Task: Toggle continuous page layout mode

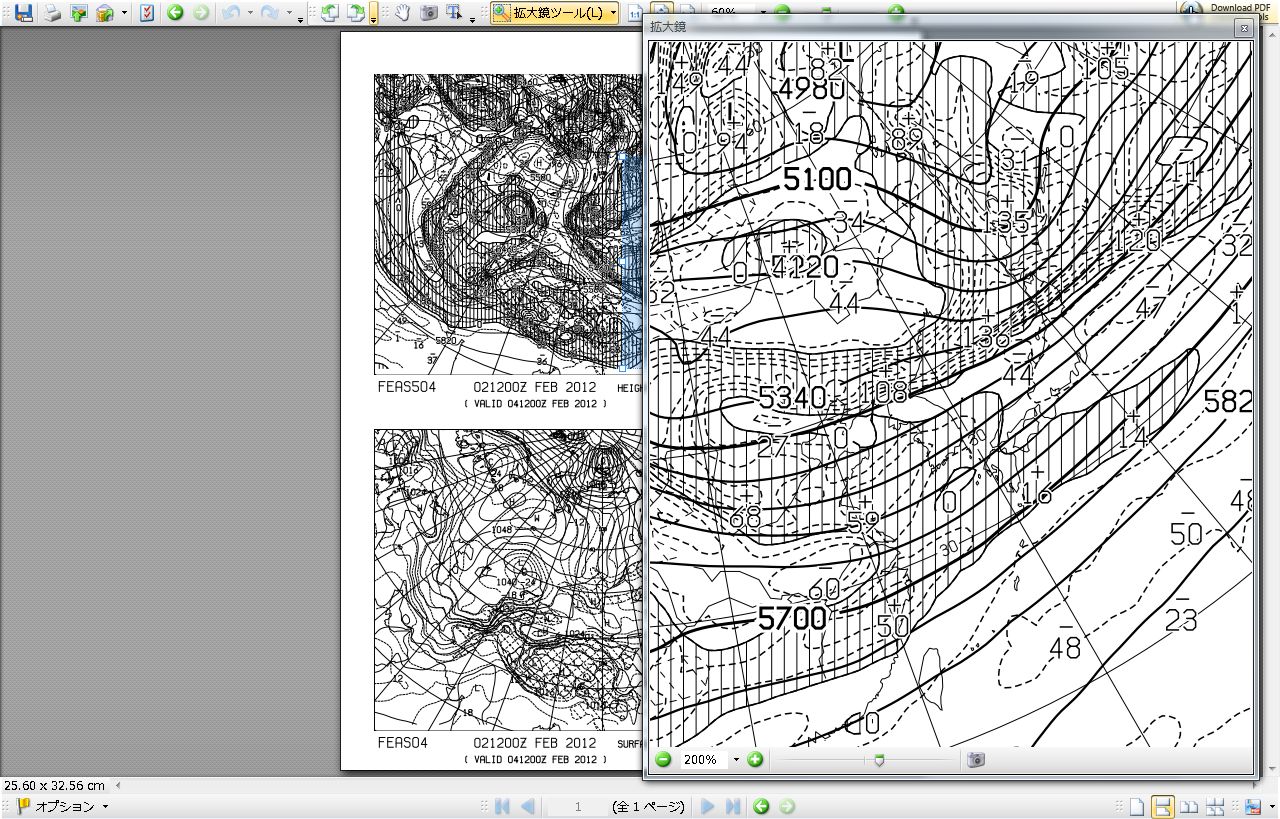Action: [1163, 807]
